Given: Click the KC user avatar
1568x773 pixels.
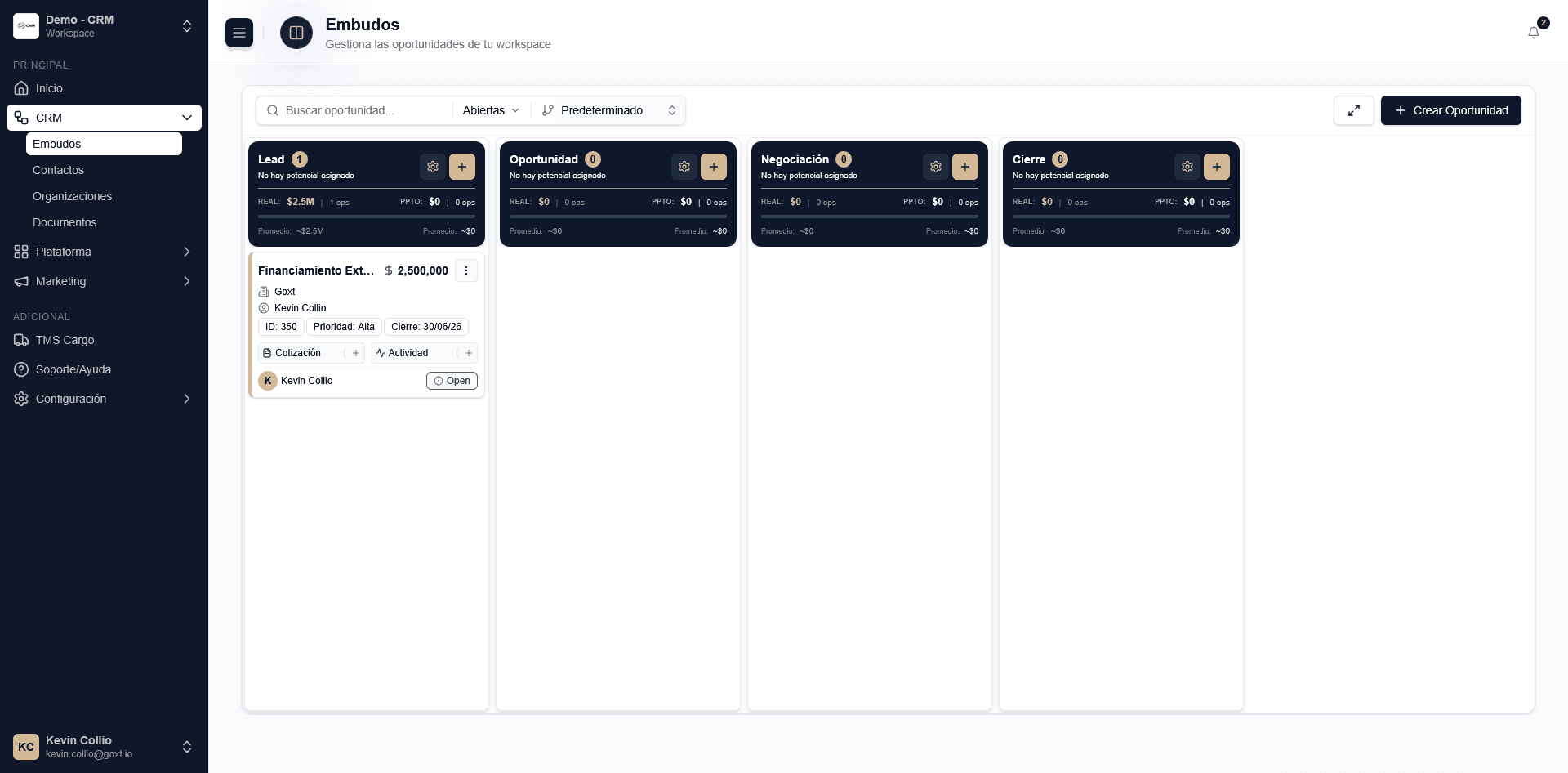Looking at the screenshot, I should point(26,747).
